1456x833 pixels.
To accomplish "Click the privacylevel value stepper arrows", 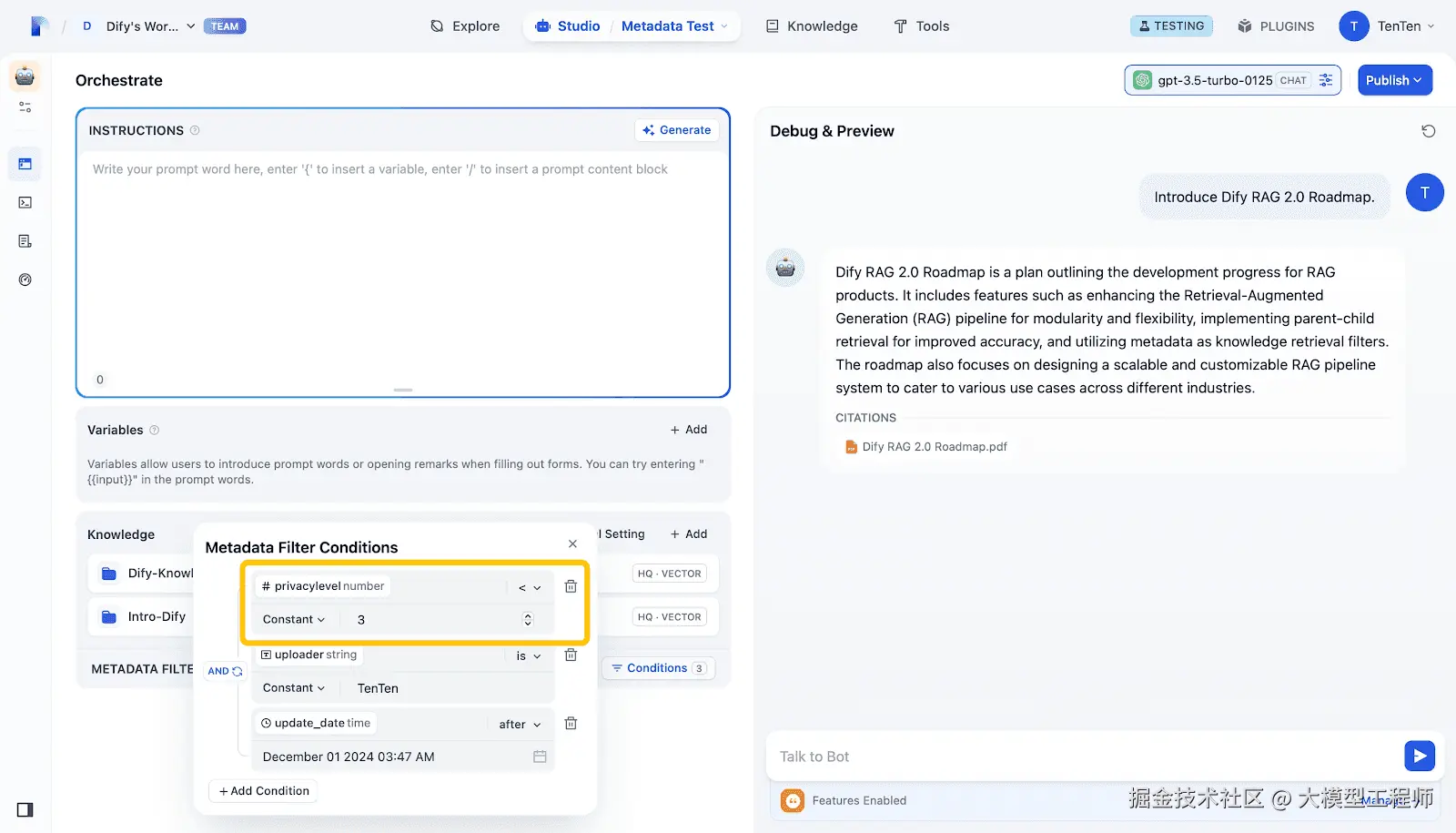I will point(528,620).
